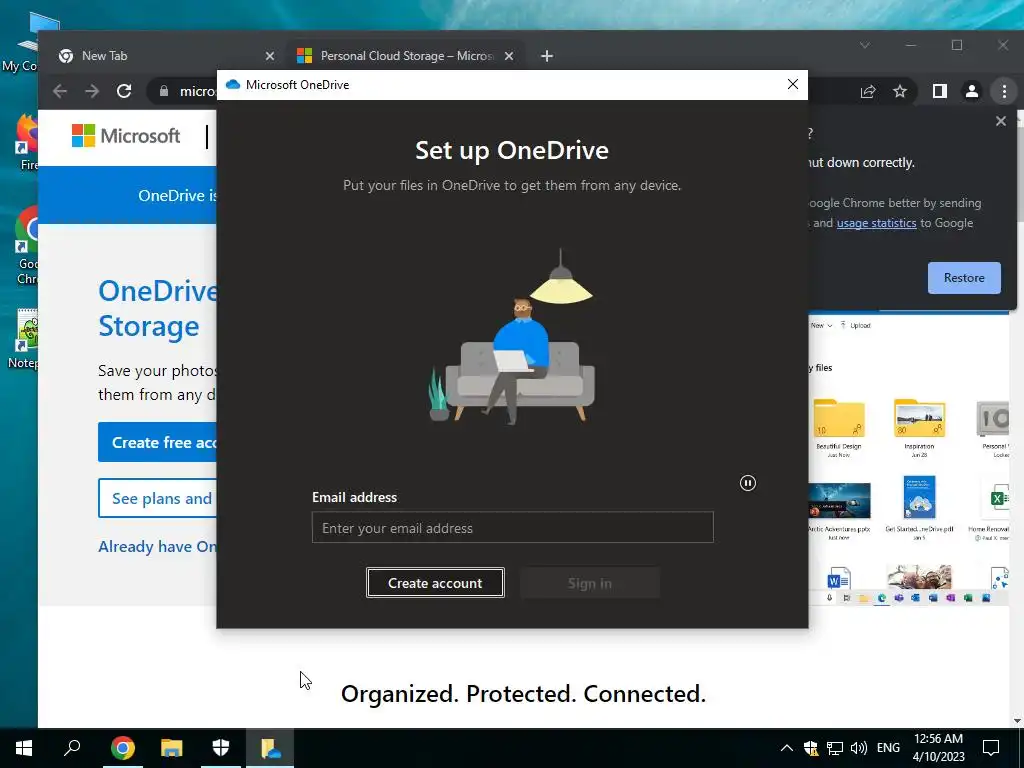Open network status tray icon
Viewport: 1024px width, 768px height.
pos(835,748)
